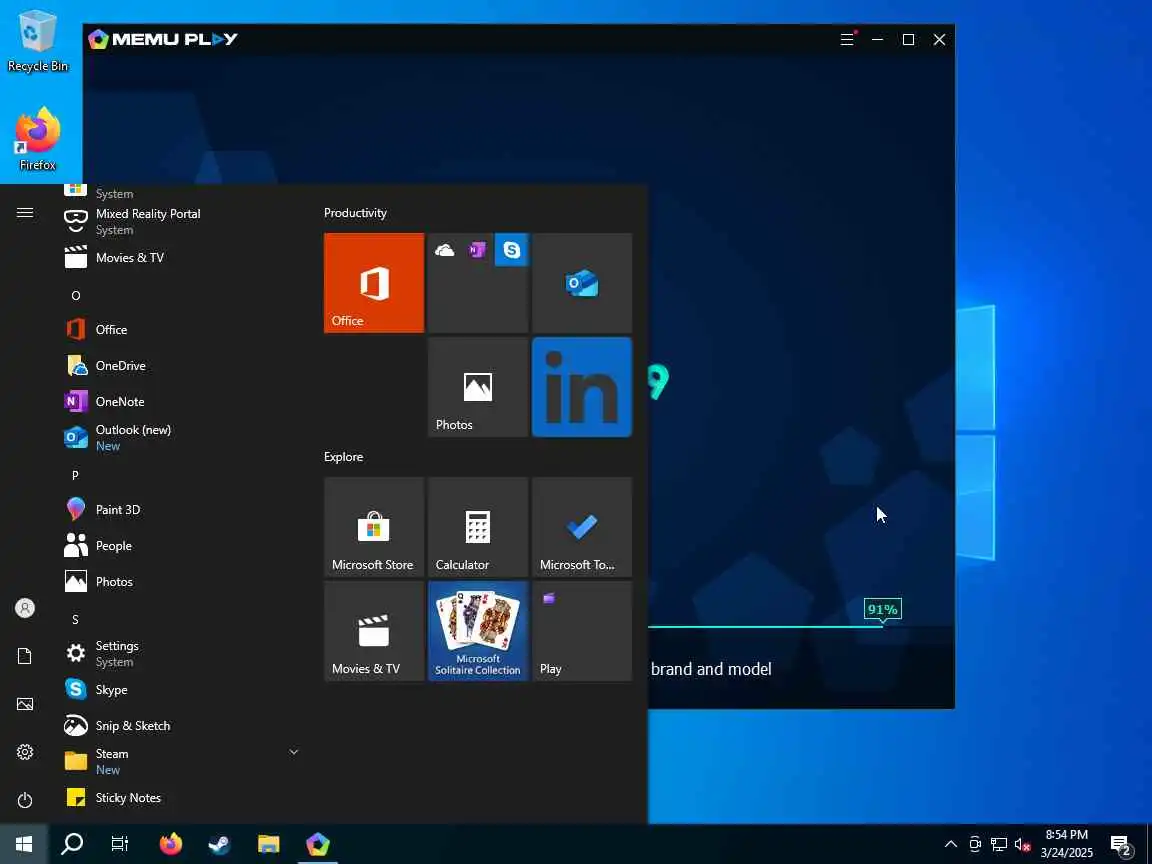Select the Firefox desktop shortcut

(37, 140)
